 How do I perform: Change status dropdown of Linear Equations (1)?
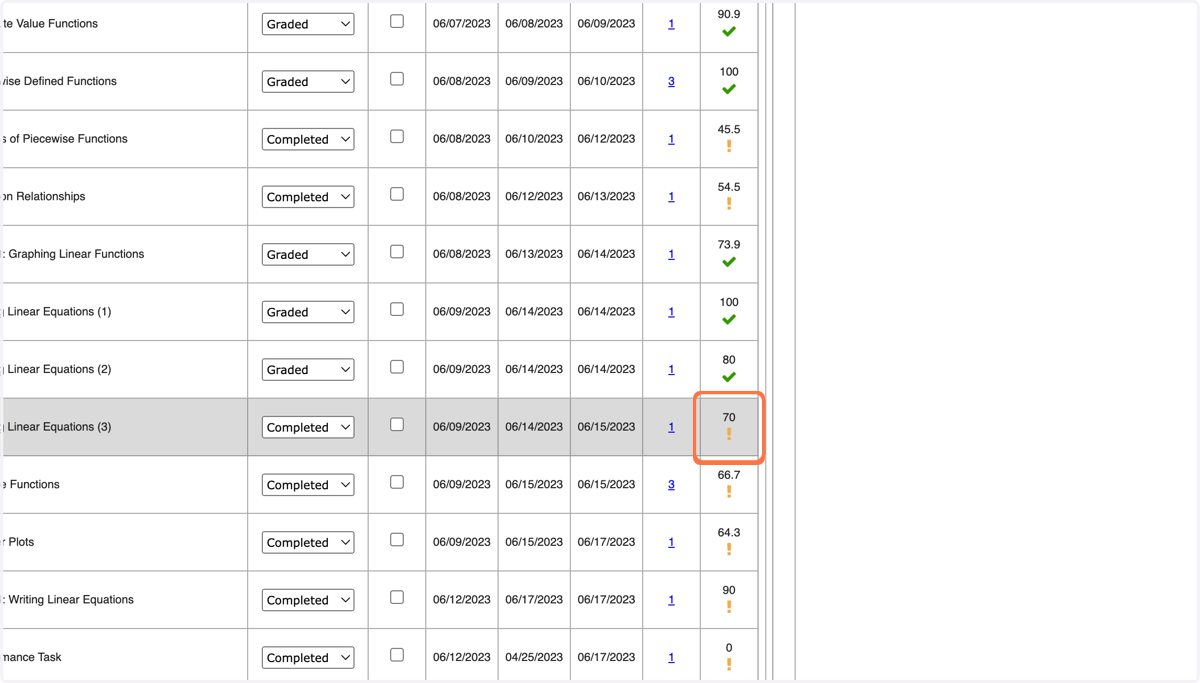pos(308,312)
